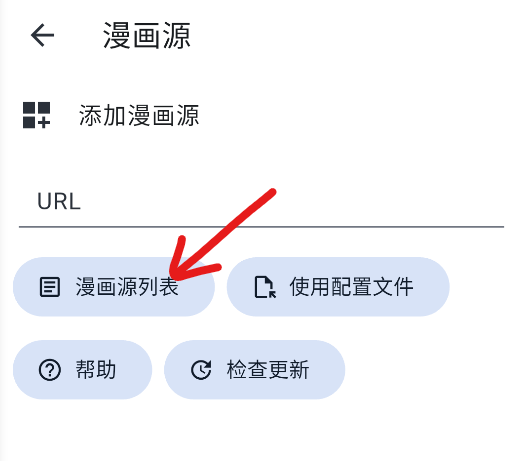Focus the URL input field
This screenshot has width=520, height=461.
(261, 202)
